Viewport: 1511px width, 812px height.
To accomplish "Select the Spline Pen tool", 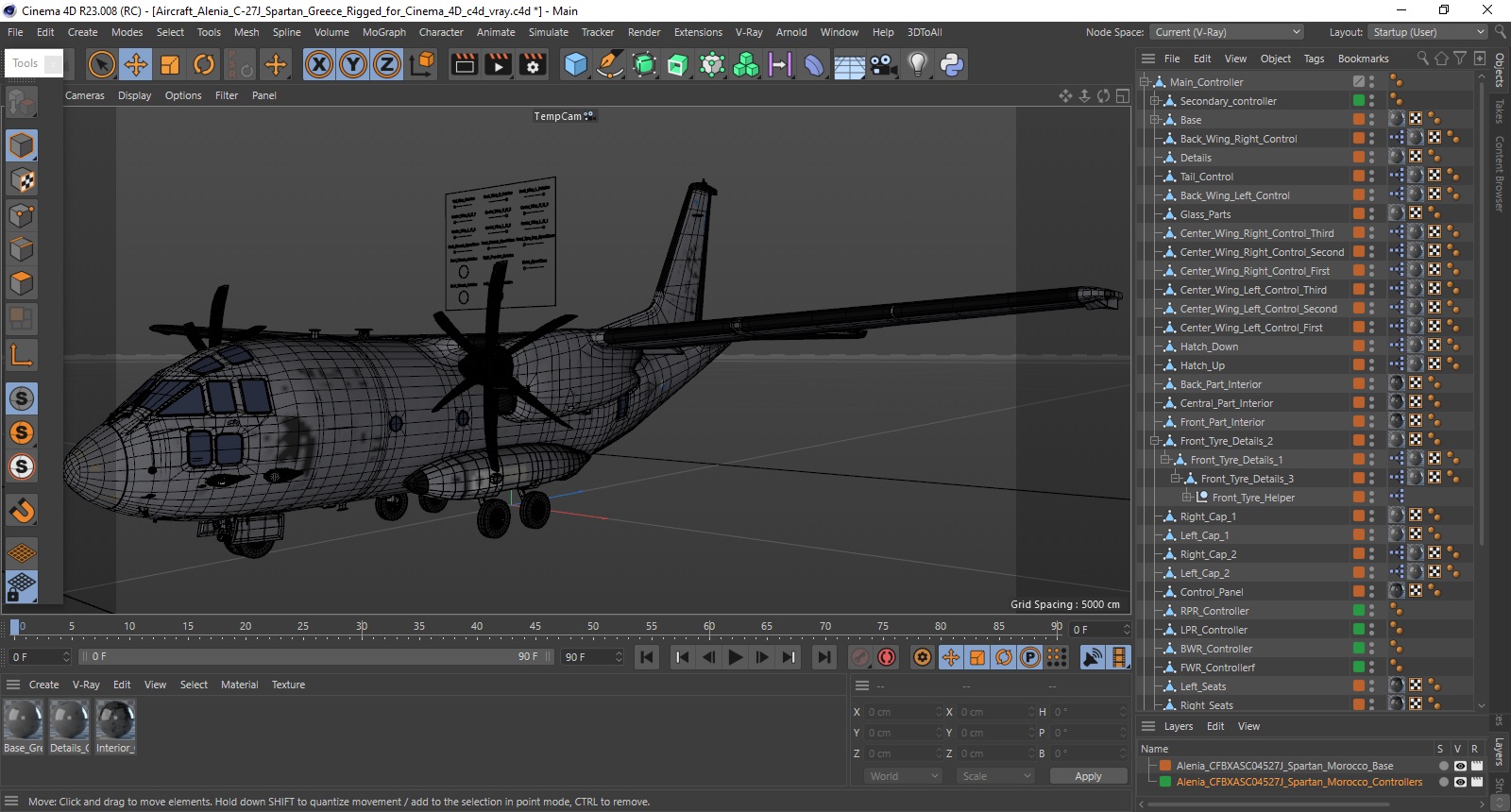I will 610,64.
